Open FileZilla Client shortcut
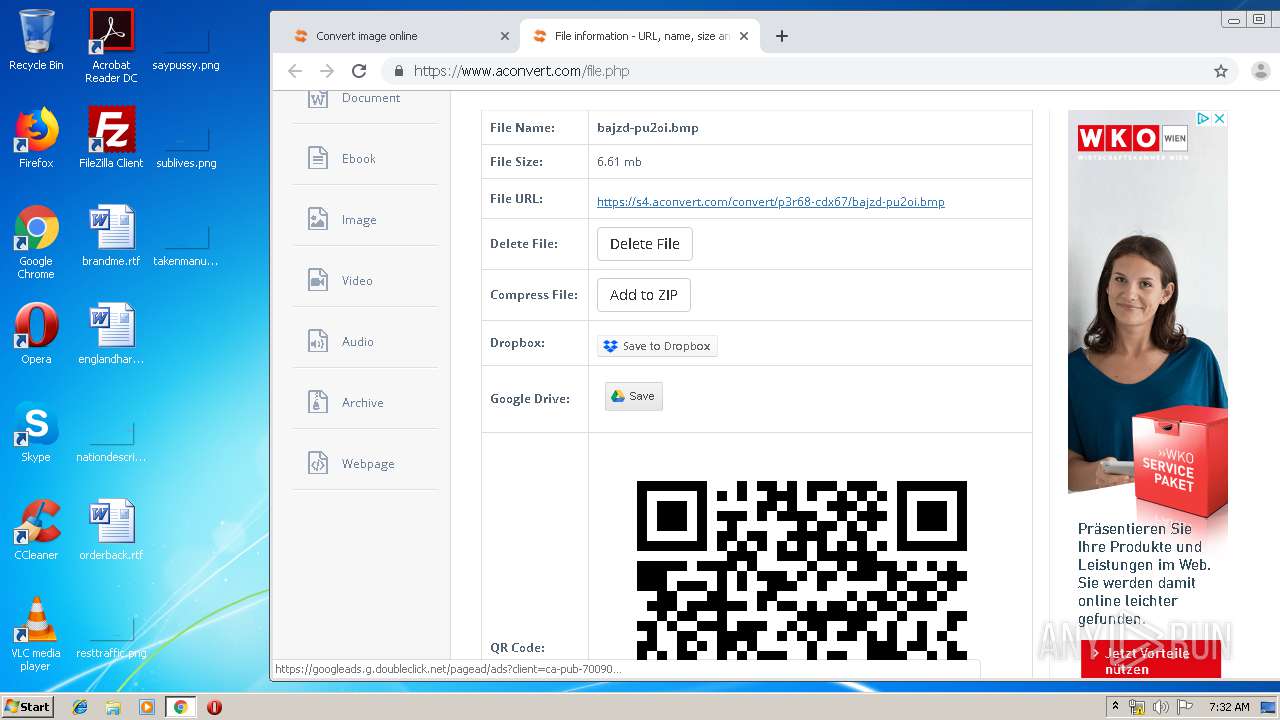1280x720 pixels. (x=111, y=138)
